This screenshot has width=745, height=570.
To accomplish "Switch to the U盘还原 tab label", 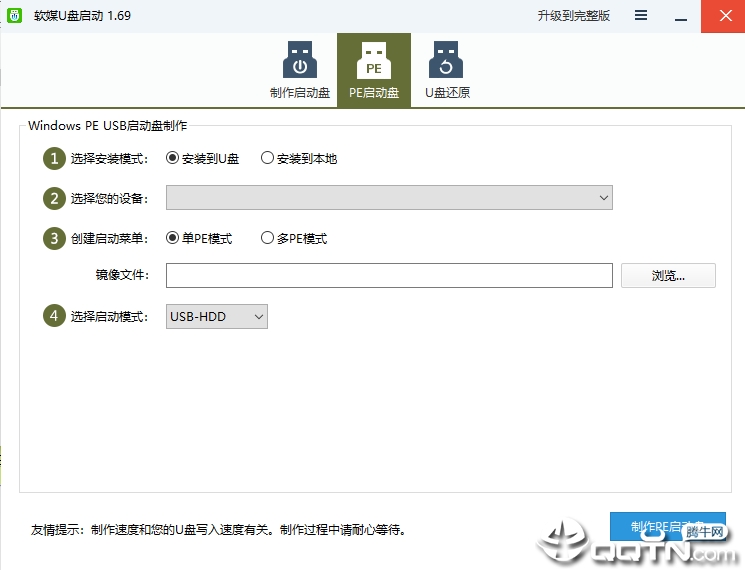I will click(447, 93).
